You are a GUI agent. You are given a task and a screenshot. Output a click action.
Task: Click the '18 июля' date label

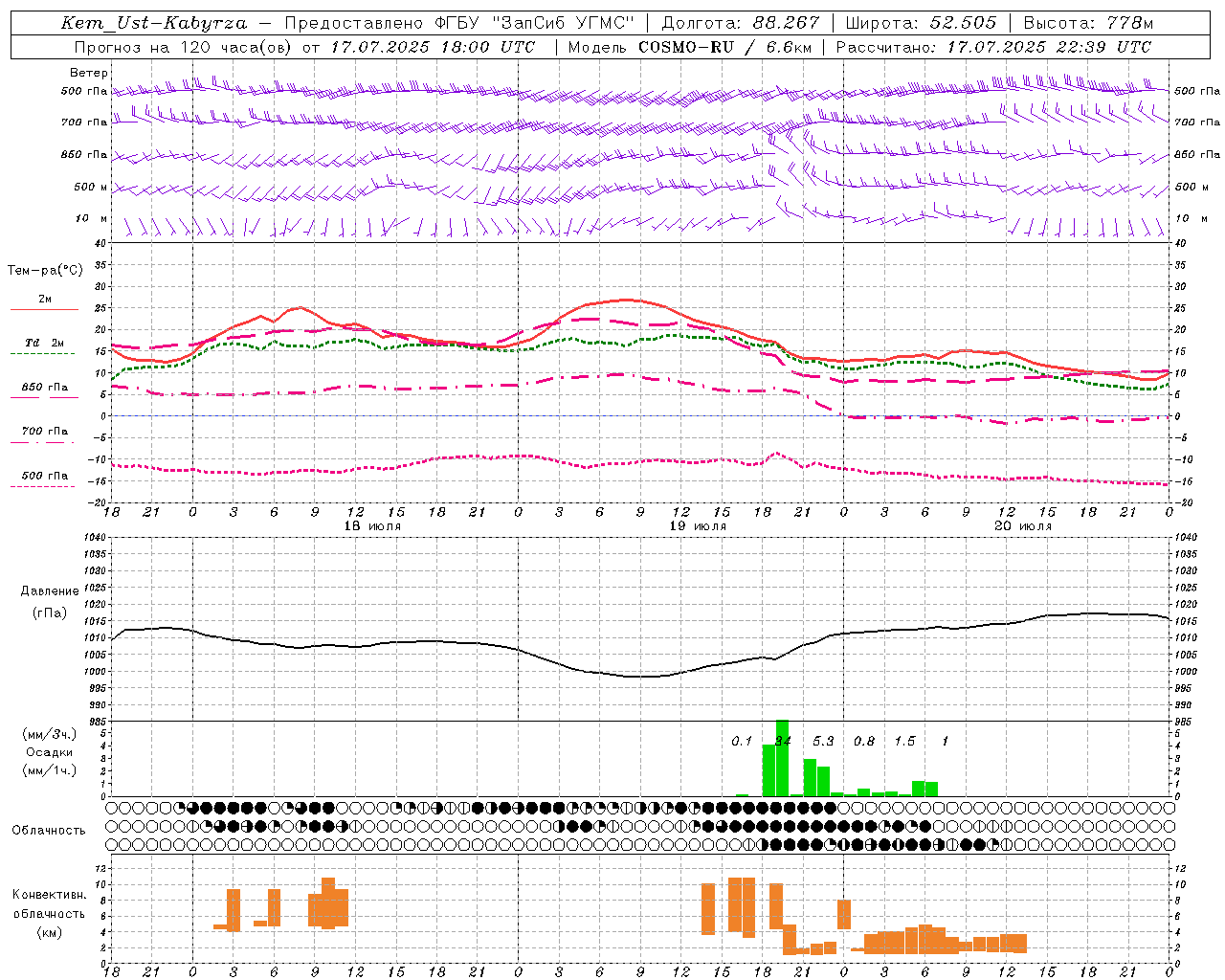372,526
